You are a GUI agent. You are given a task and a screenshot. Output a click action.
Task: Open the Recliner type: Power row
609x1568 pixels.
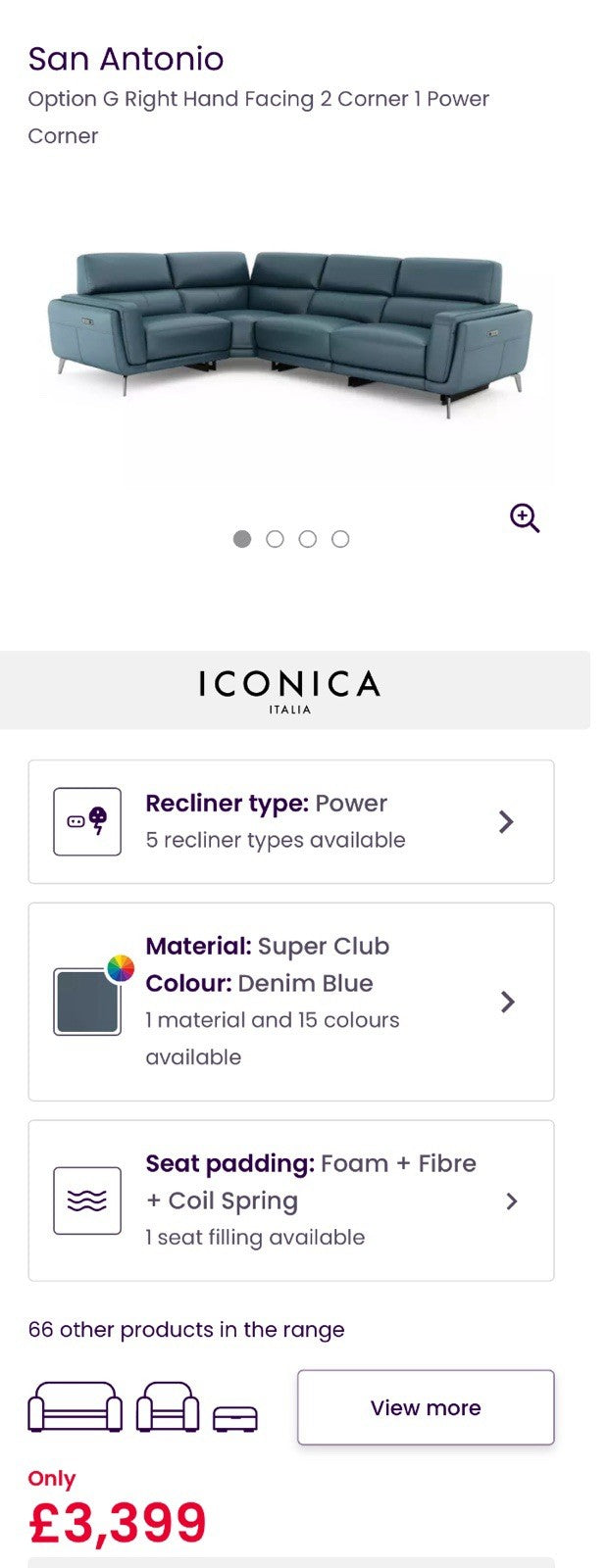(x=290, y=821)
